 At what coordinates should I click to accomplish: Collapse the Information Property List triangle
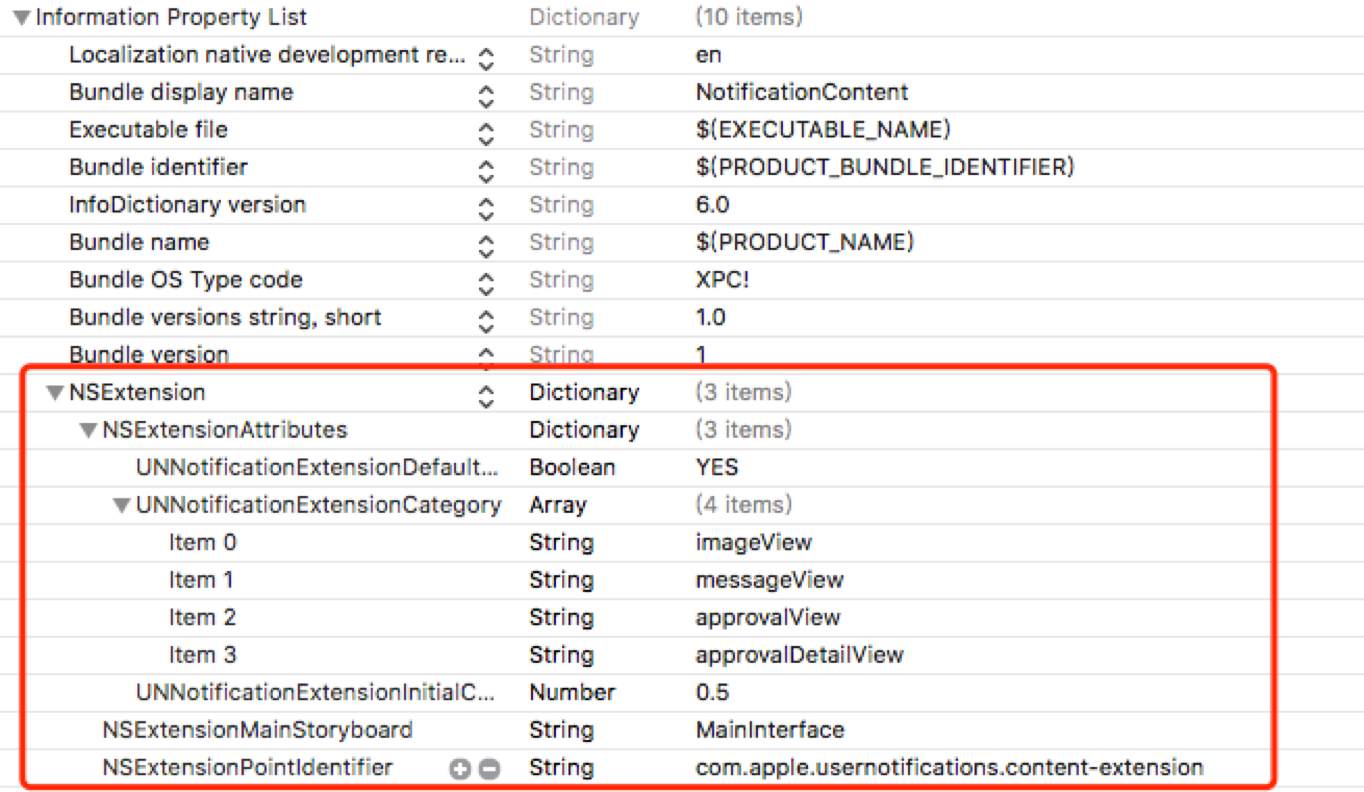click(x=22, y=18)
